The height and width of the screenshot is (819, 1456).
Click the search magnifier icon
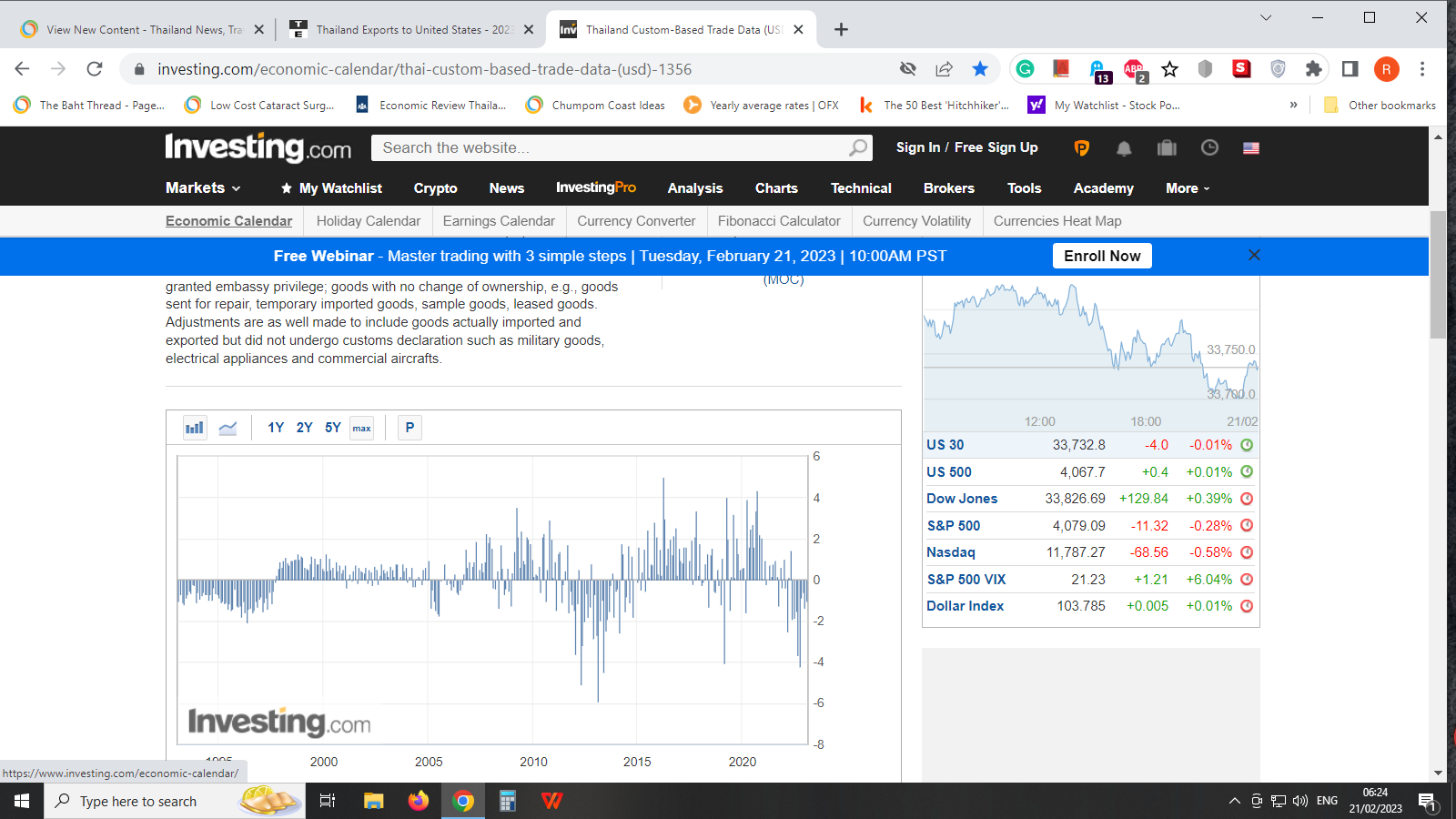(858, 147)
